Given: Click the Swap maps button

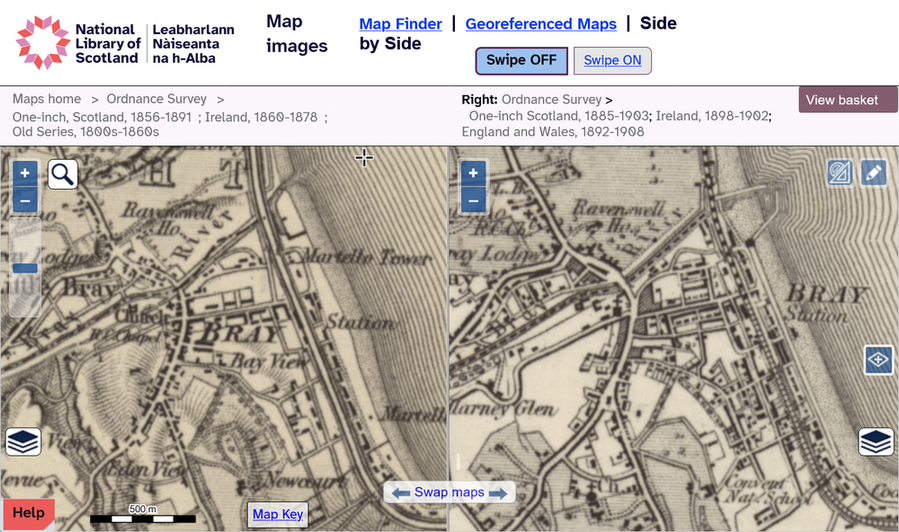Looking at the screenshot, I should click(x=449, y=492).
